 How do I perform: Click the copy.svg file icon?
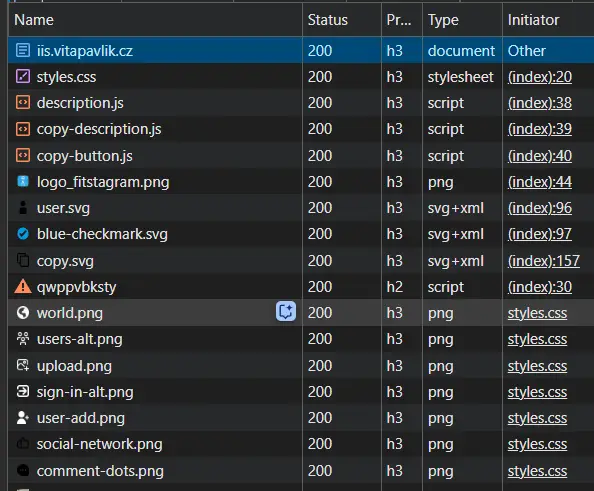coord(23,260)
